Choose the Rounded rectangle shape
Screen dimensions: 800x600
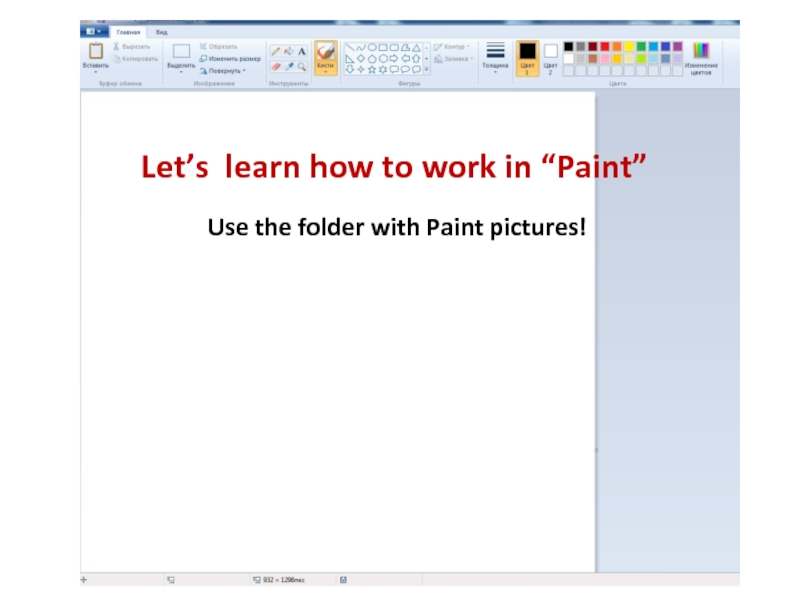394,47
